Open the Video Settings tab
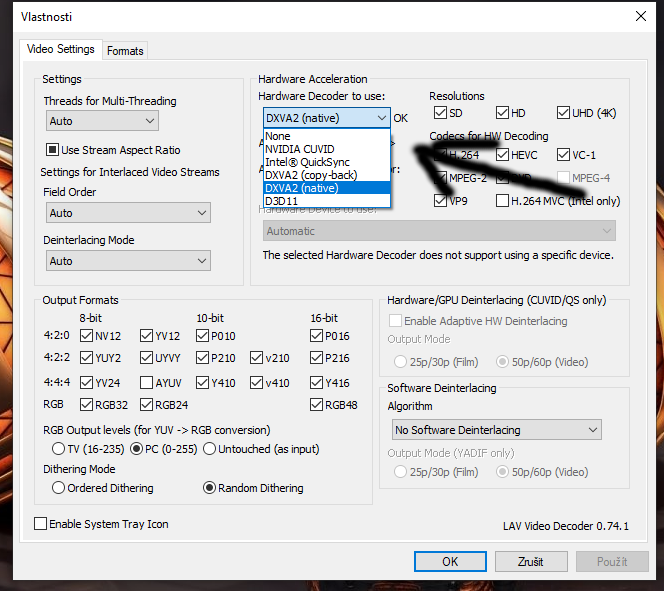The image size is (664, 591). click(61, 49)
